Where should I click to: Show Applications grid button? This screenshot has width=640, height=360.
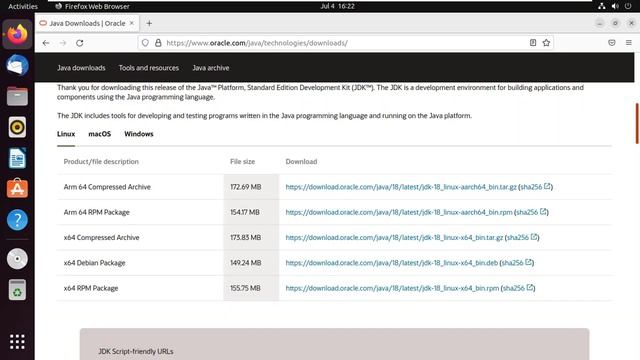click(x=17, y=342)
